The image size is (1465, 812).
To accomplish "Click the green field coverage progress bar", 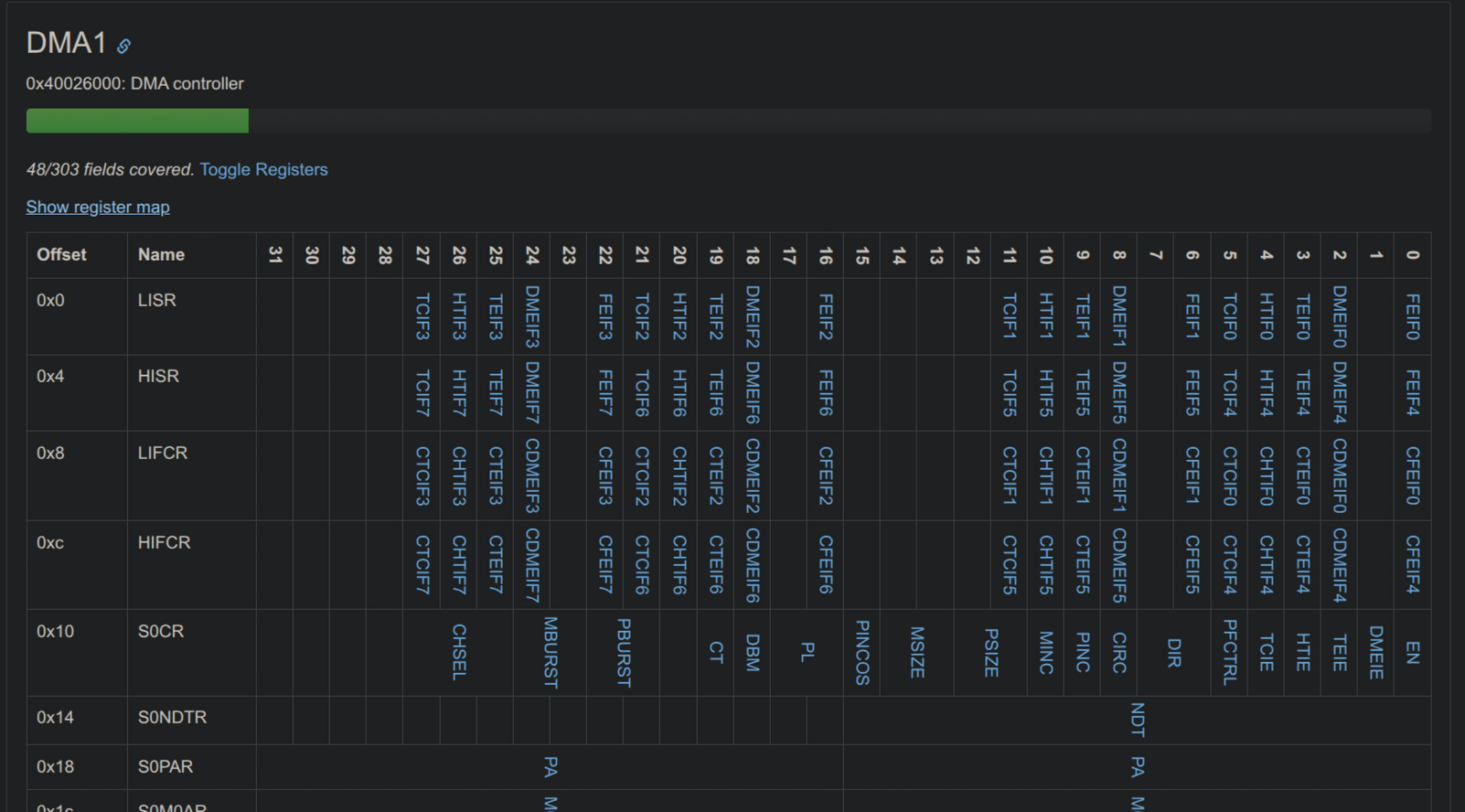I will tap(137, 121).
